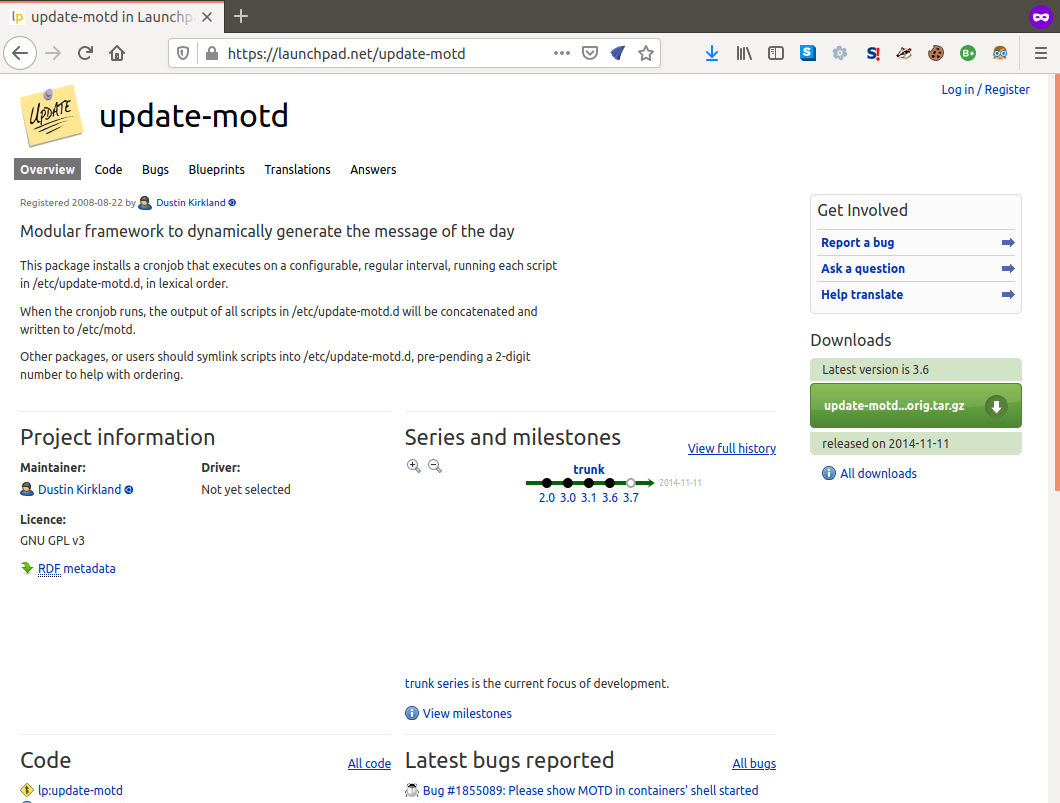
Task: Click the update-motd sticky note logo
Action: 51,116
